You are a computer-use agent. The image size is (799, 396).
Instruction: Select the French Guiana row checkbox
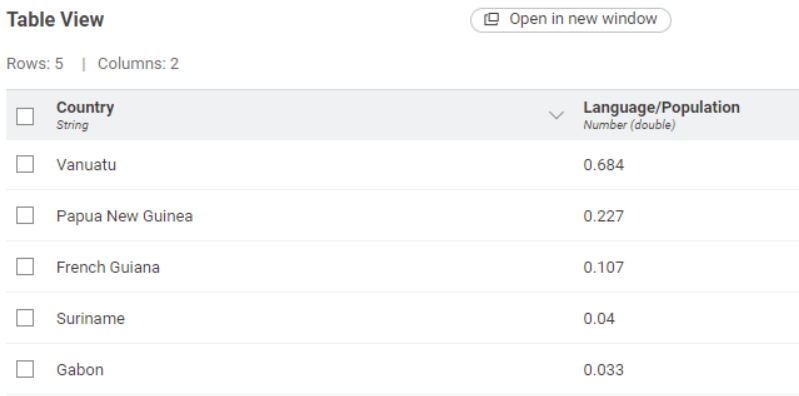coord(25,267)
